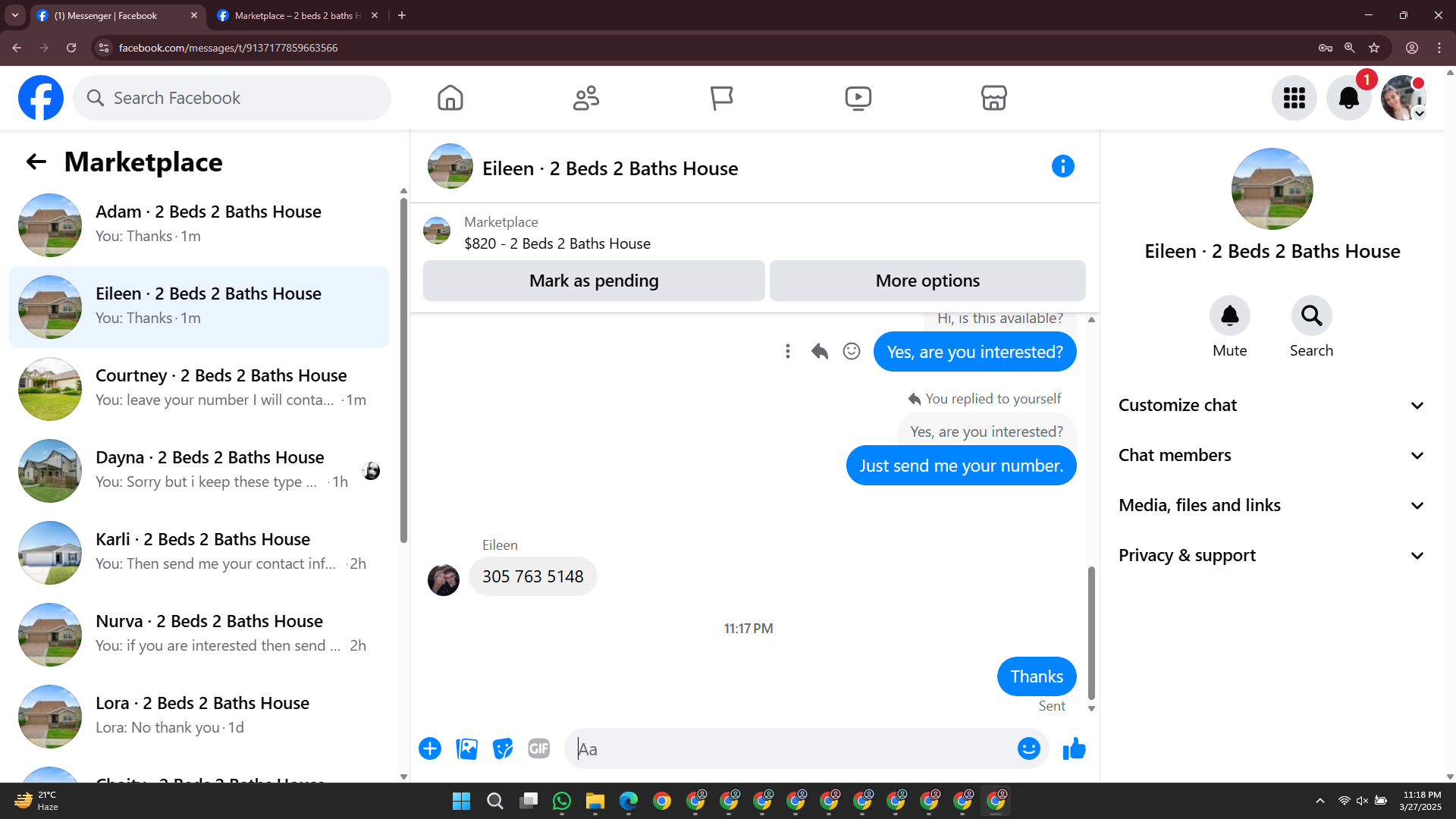Reload the page
Viewport: 1456px width, 819px height.
[71, 48]
